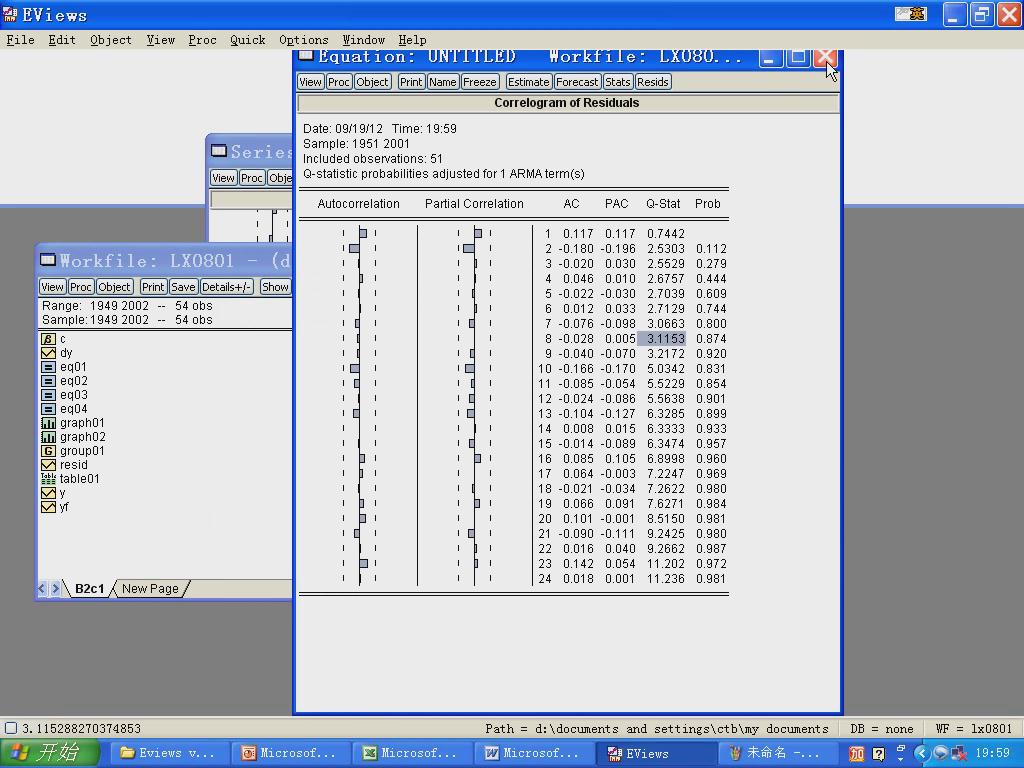This screenshot has width=1024, height=768.
Task: Click the Q-Stat column header
Action: pos(663,204)
